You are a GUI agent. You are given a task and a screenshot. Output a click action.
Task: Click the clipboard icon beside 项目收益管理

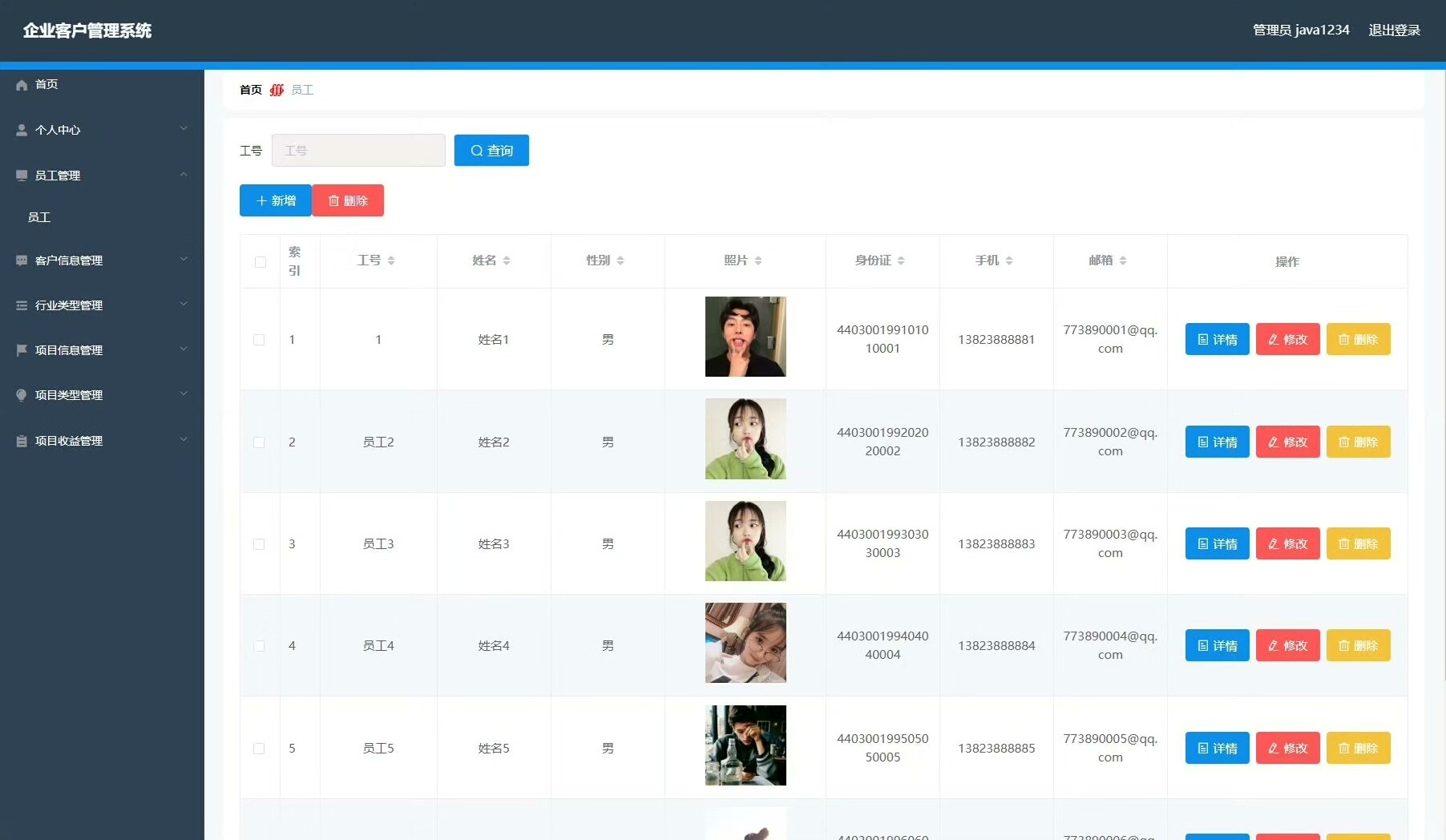22,441
